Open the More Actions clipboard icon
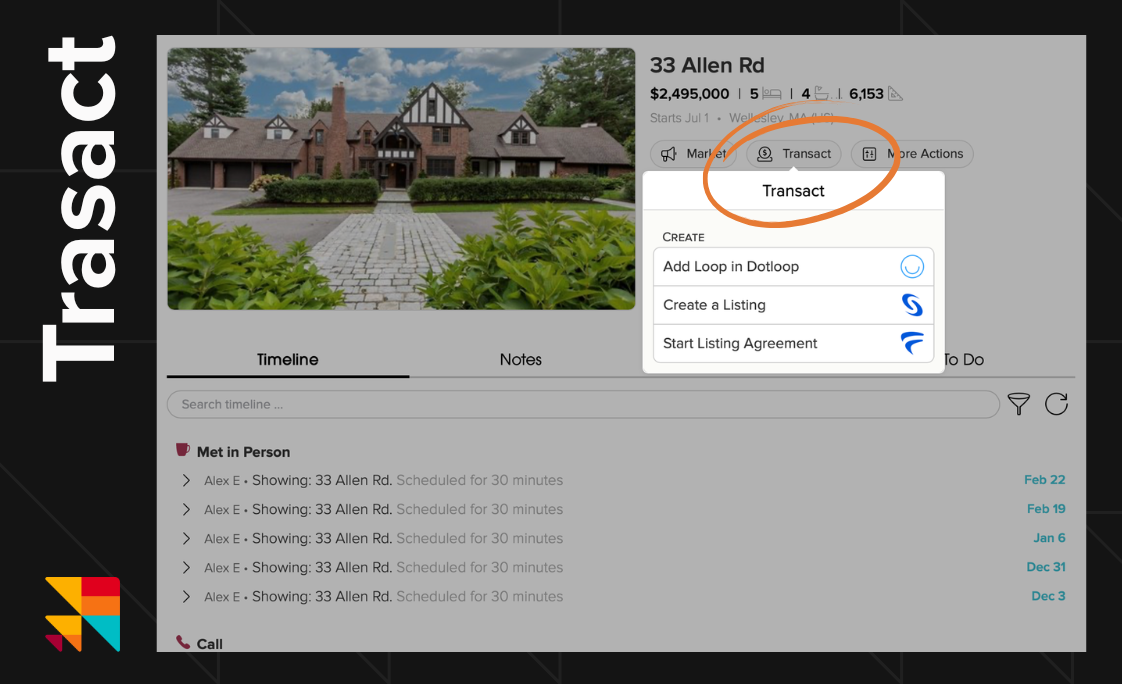Screen dimensions: 1122x684 click(868, 154)
